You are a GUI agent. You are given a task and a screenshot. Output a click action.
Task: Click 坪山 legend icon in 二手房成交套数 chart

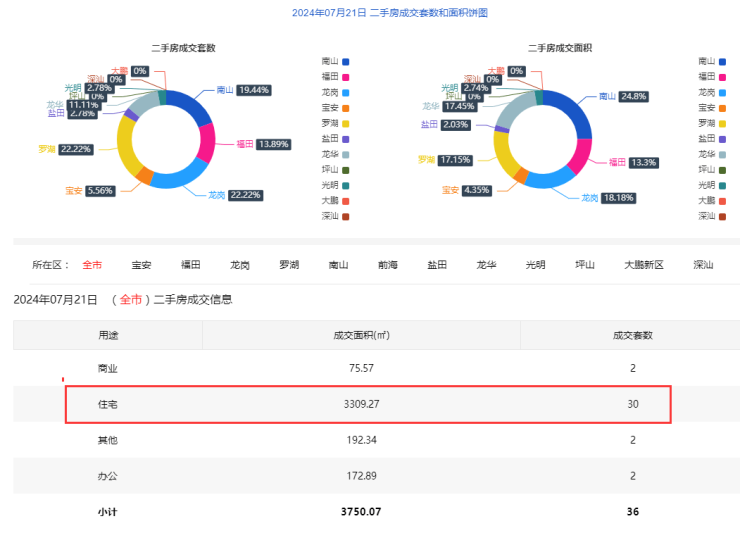346,169
